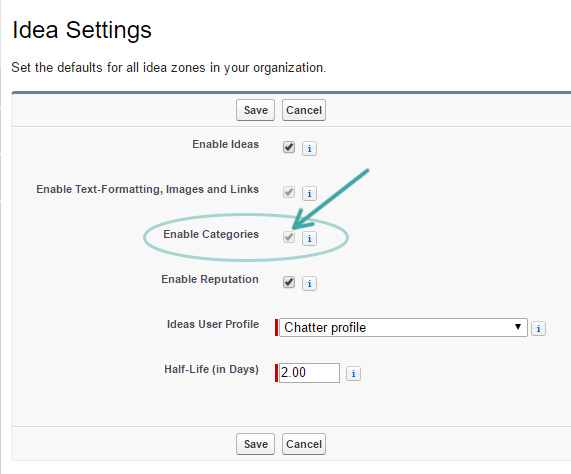View help icon for Enable Reputation
This screenshot has width=571, height=474.
click(x=309, y=283)
